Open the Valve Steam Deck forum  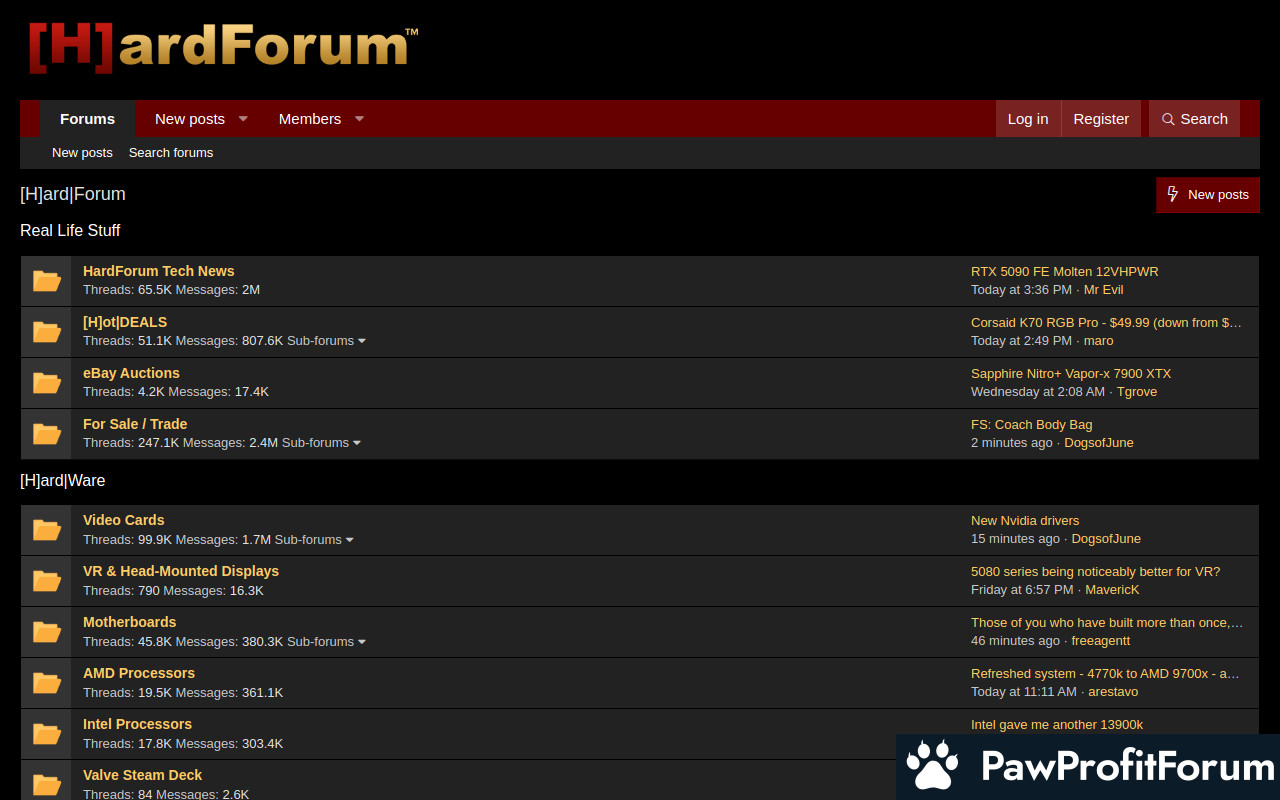142,775
